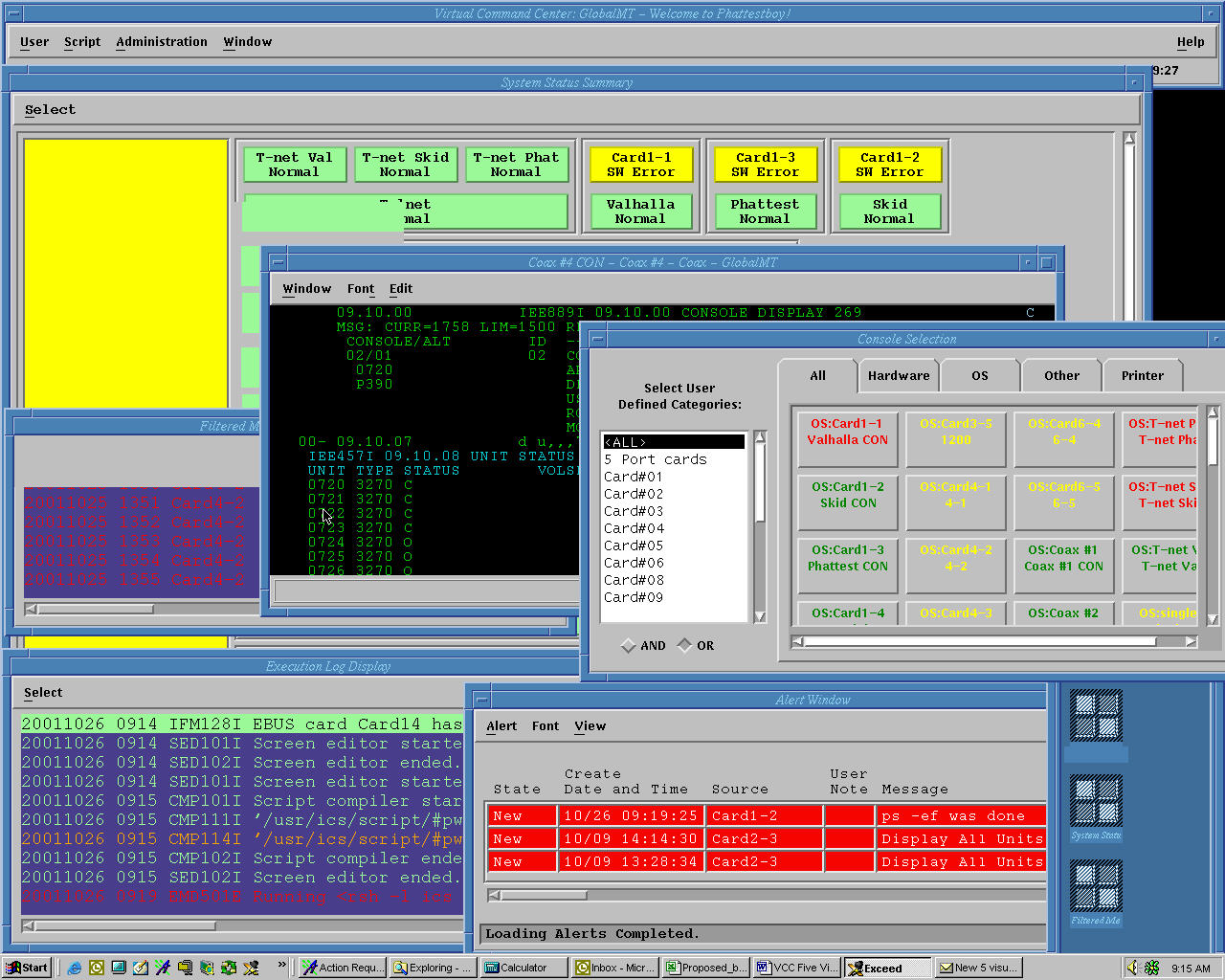The image size is (1225, 980).
Task: Switch to Action Requ... taskbar button
Action: tap(343, 968)
